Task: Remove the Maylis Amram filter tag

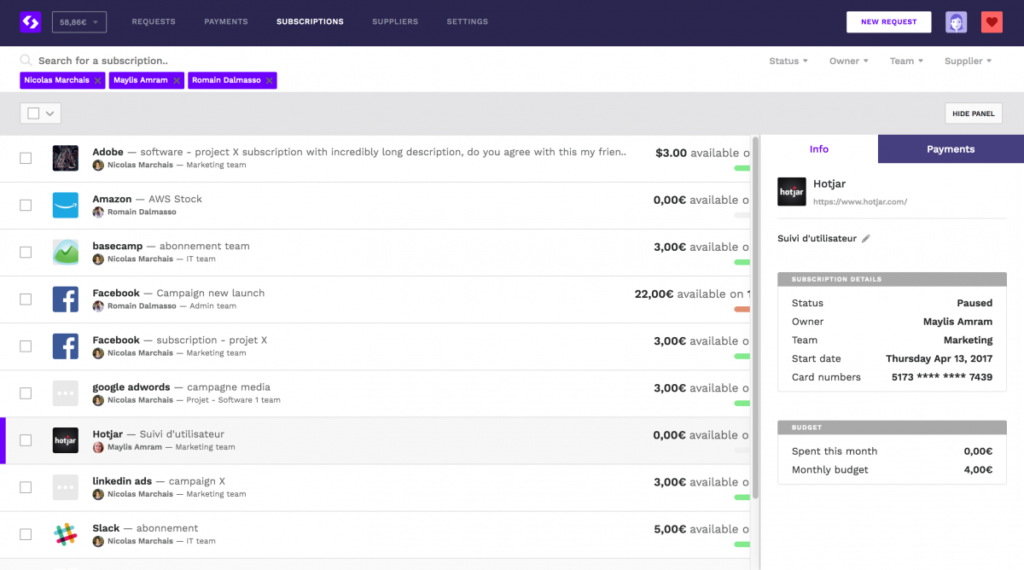Action: coord(176,80)
